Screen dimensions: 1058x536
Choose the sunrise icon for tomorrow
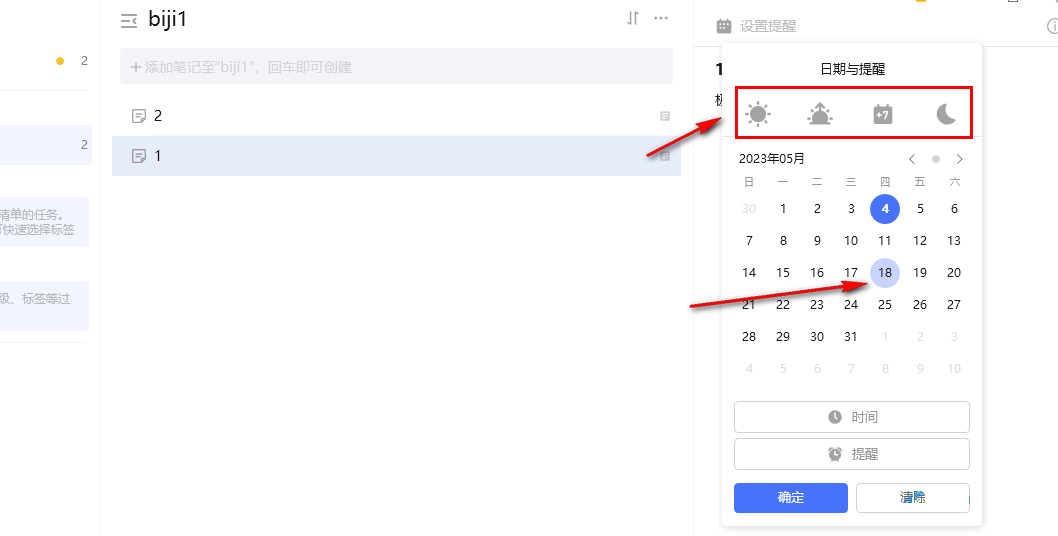820,115
